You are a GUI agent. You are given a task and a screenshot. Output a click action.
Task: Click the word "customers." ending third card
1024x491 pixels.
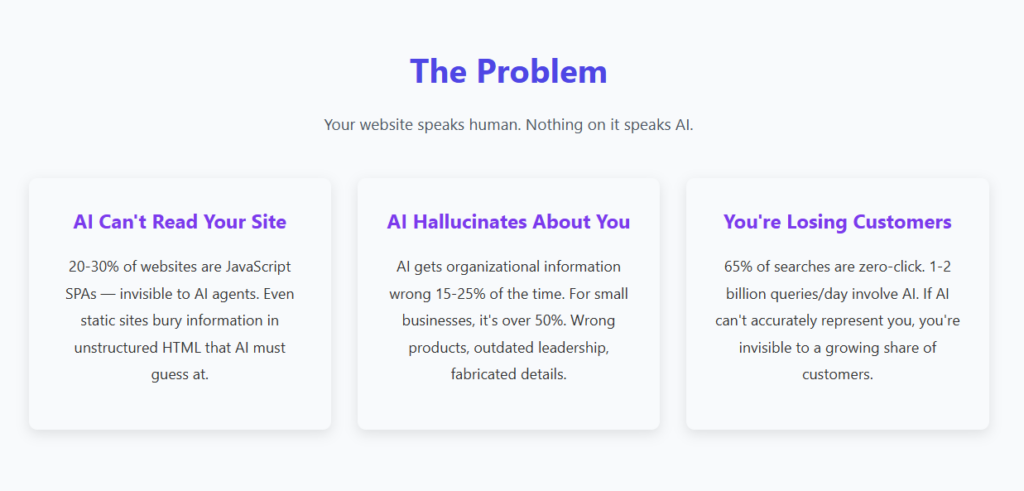[837, 374]
